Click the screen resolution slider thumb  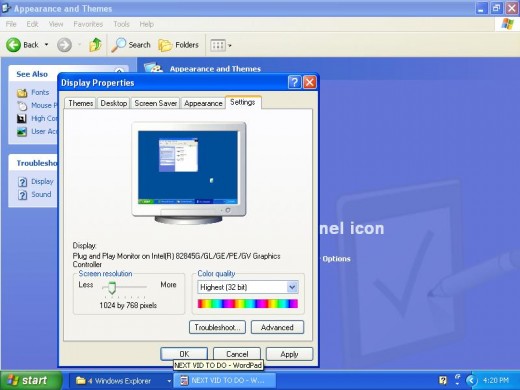pos(112,287)
